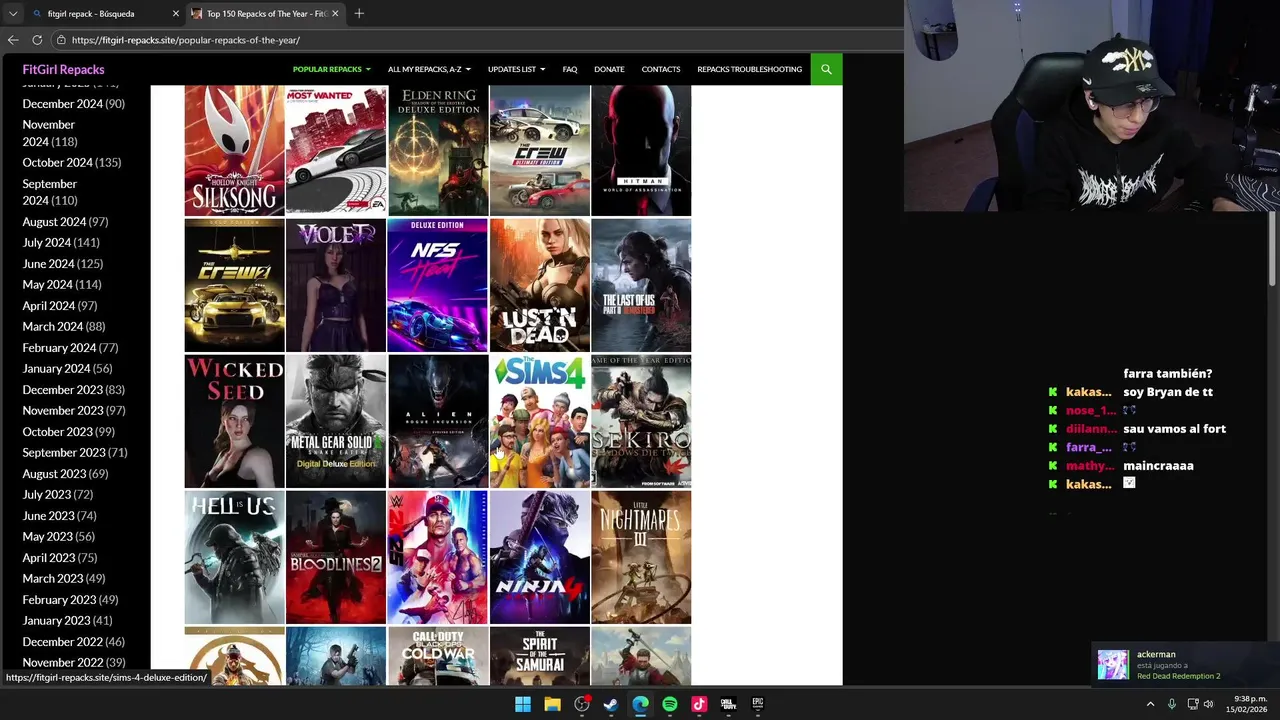Expand the All My Repacks, A-Z menu

tap(429, 69)
